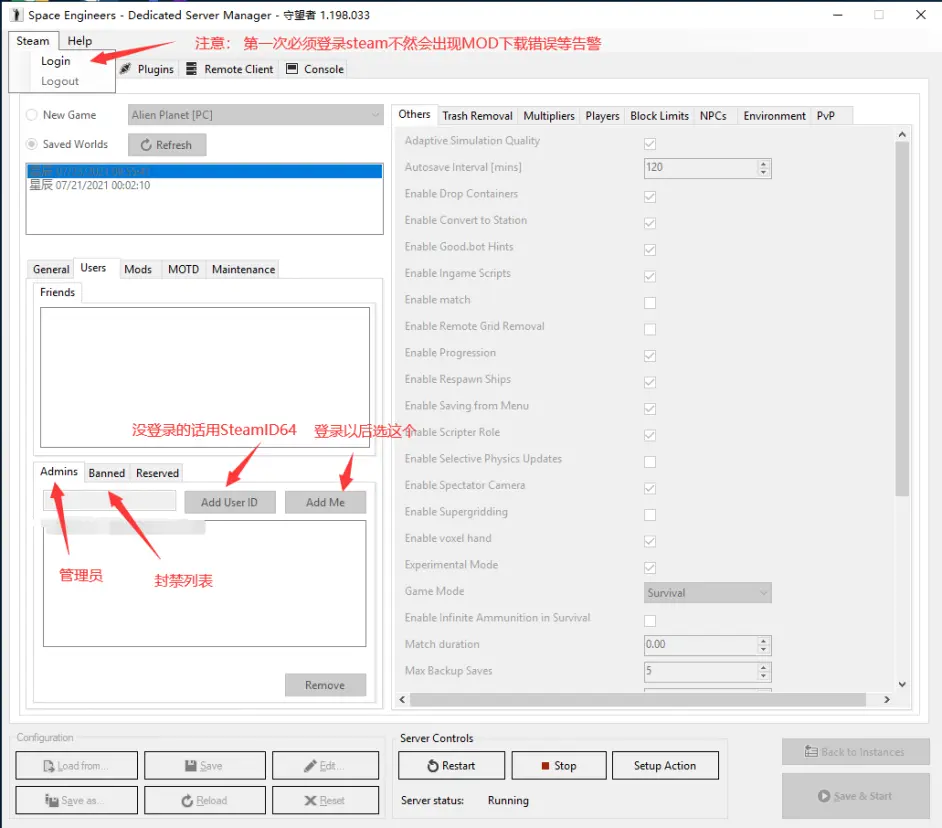This screenshot has height=828, width=942.
Task: Open the Others settings tab
Action: coord(415,114)
